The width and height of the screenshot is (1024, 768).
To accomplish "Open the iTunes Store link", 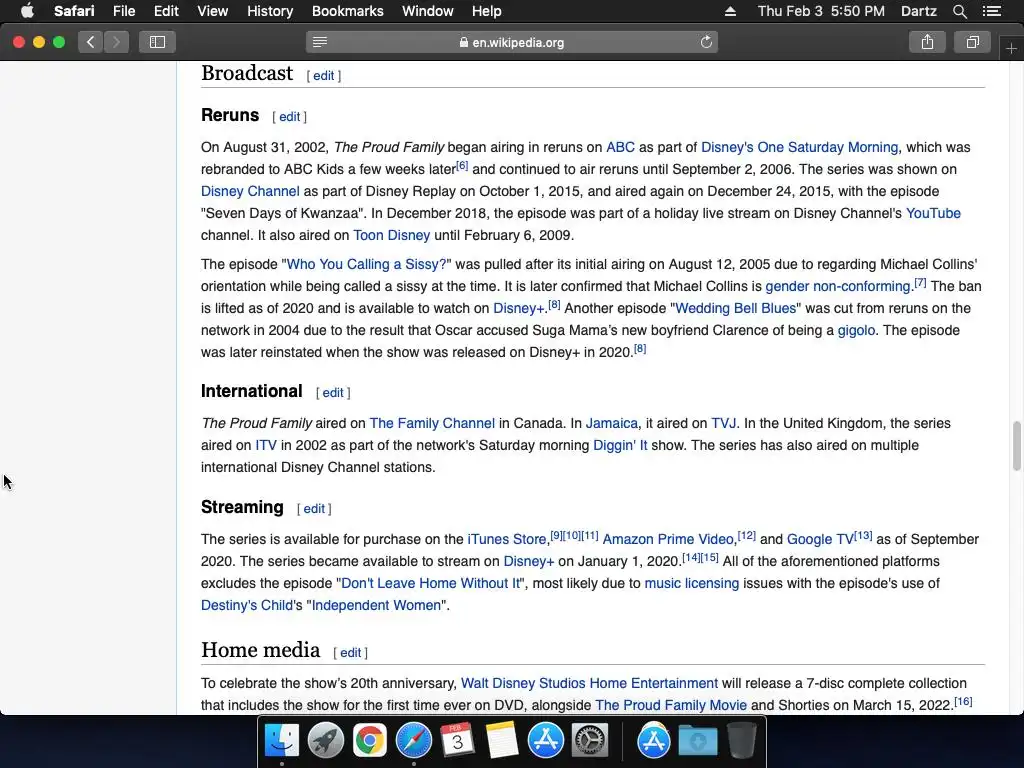I will pos(507,539).
